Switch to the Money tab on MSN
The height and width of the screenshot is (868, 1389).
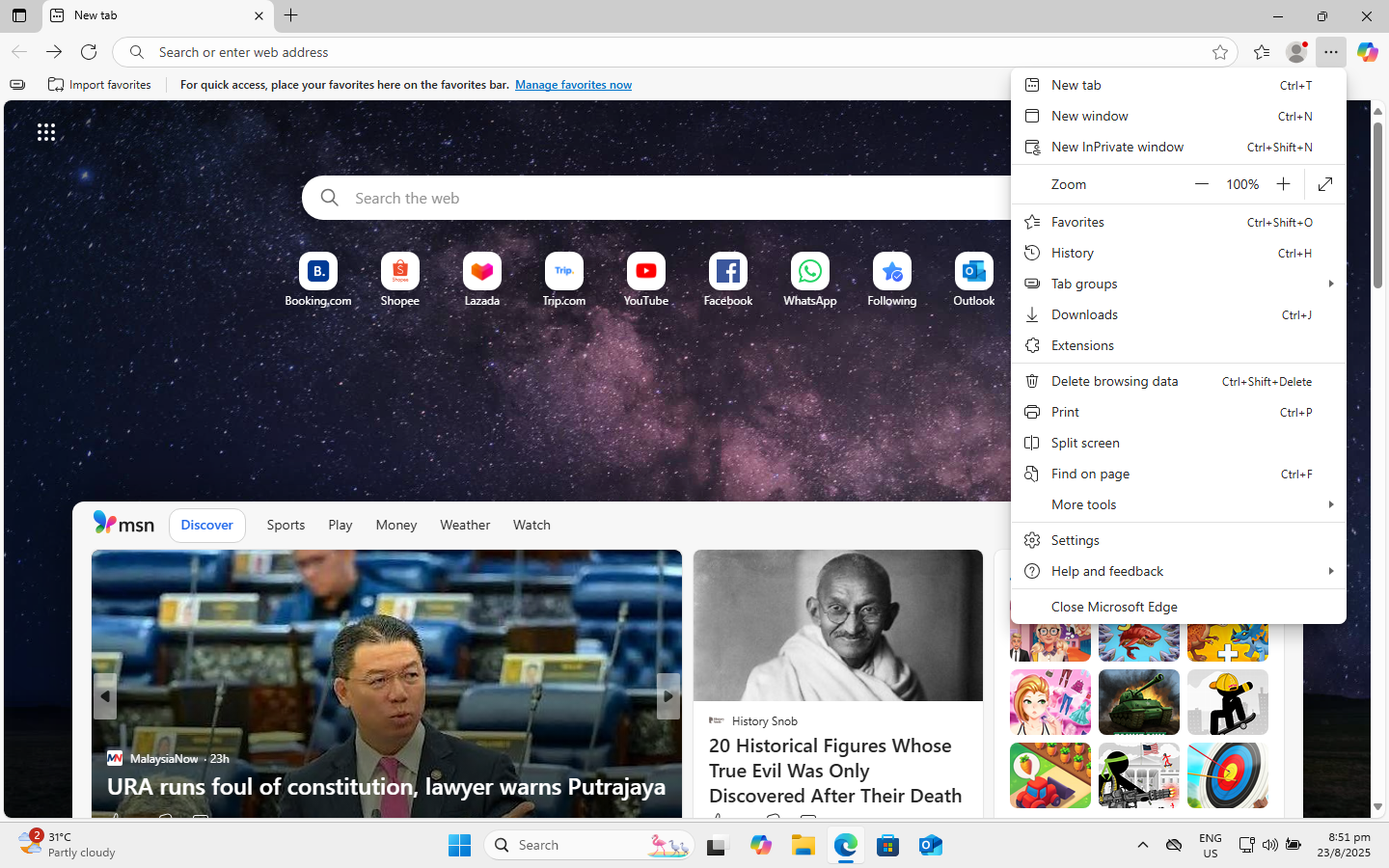pyautogui.click(x=396, y=525)
